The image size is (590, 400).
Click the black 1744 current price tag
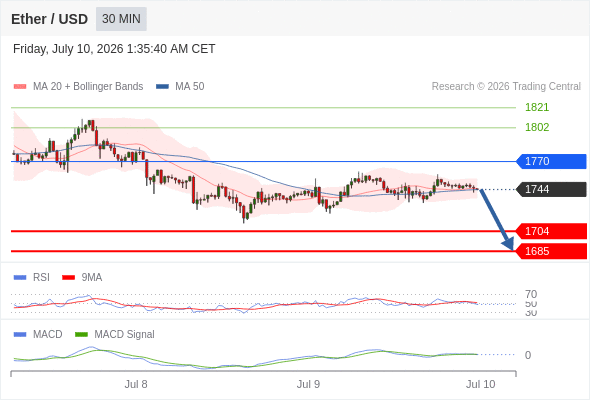click(x=551, y=189)
